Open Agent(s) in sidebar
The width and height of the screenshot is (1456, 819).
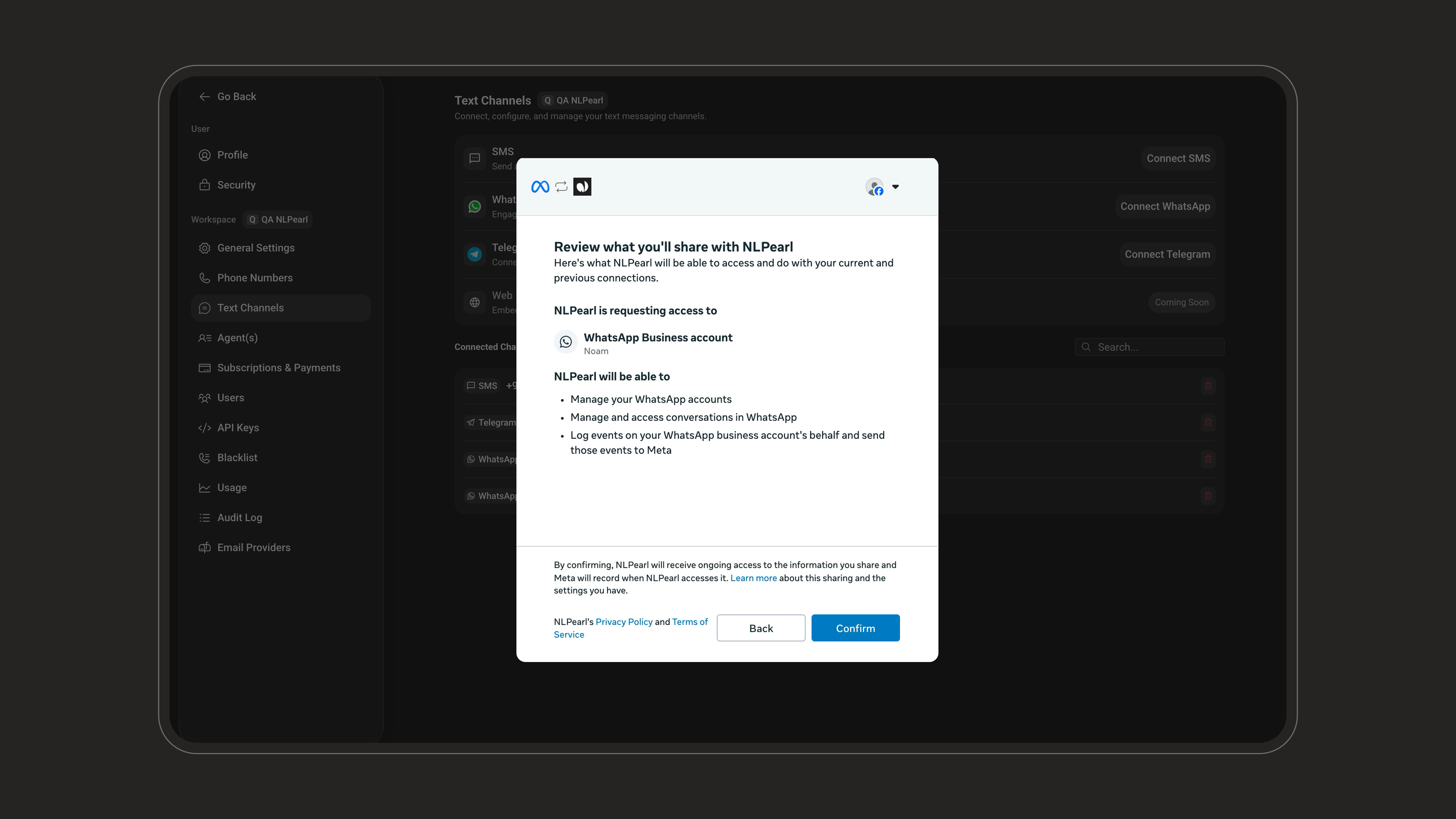point(280,338)
